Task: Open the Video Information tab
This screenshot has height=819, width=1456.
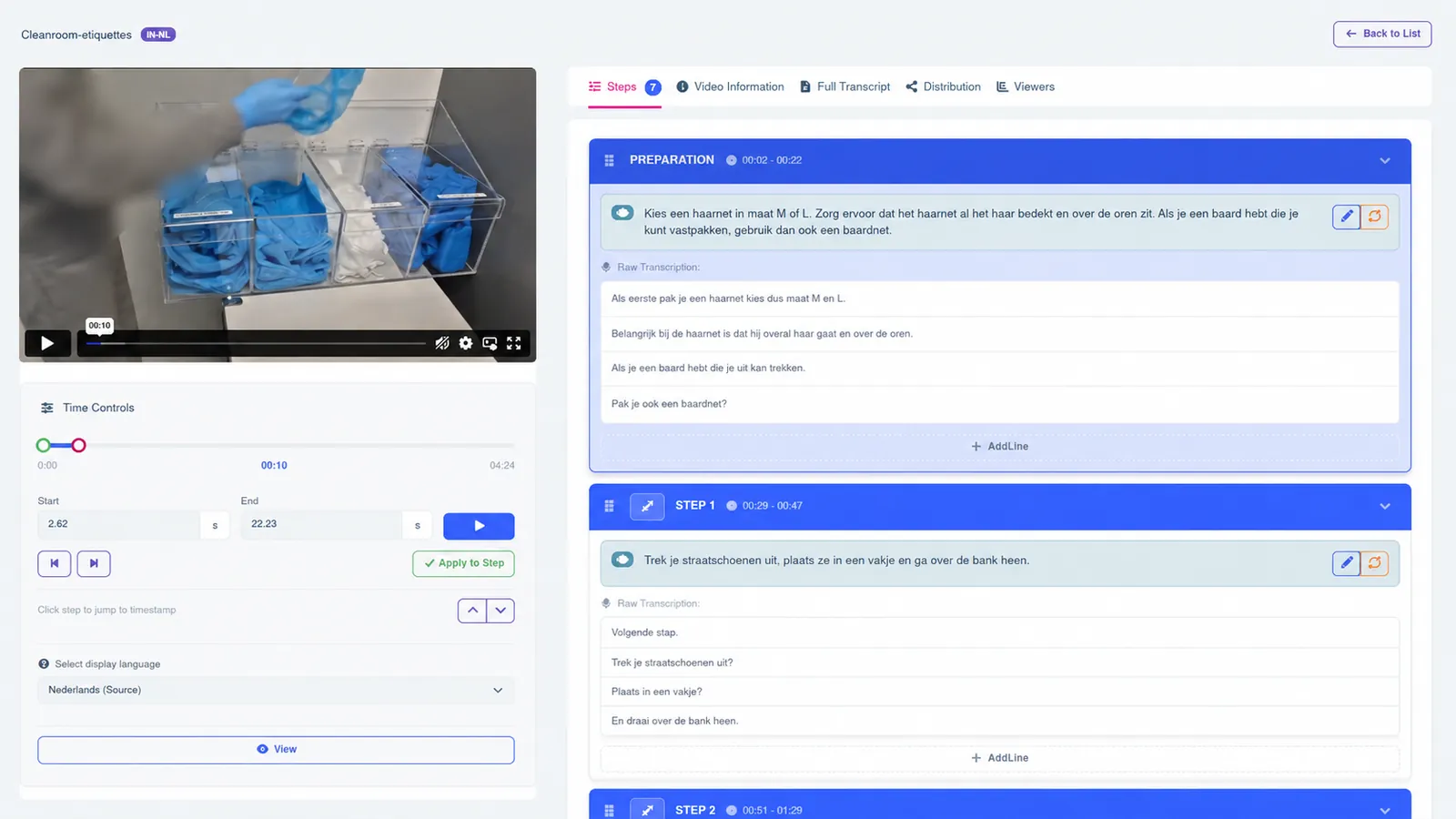Action: click(730, 86)
